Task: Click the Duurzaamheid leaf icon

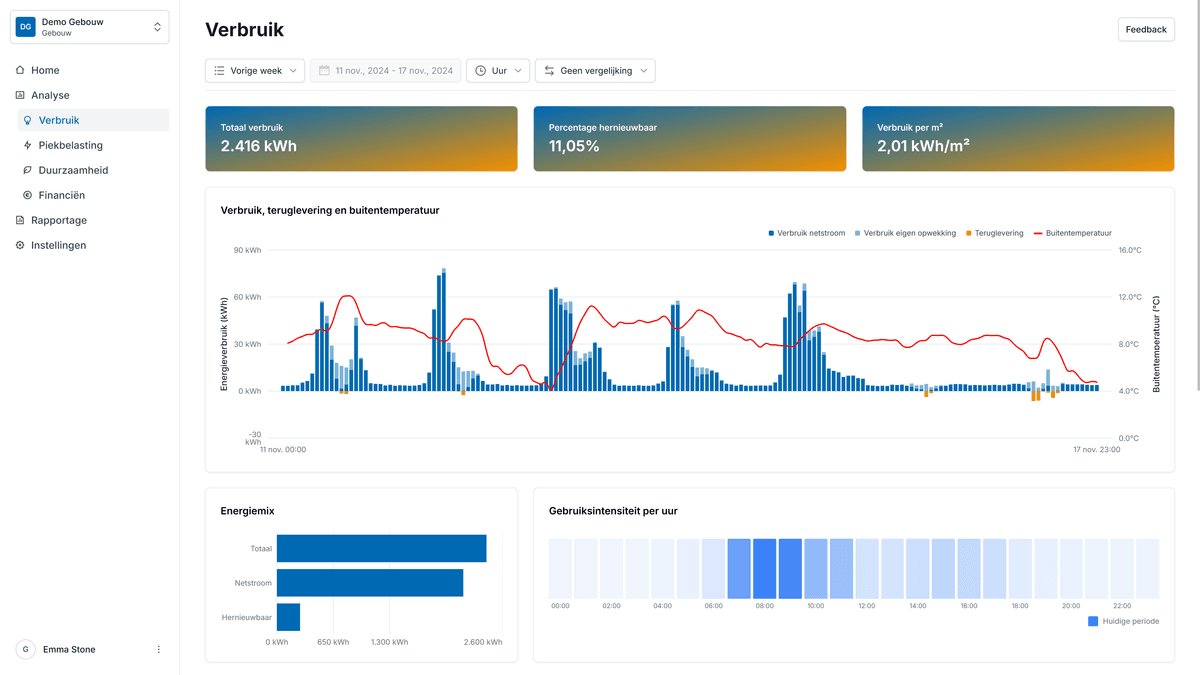Action: 28,170
